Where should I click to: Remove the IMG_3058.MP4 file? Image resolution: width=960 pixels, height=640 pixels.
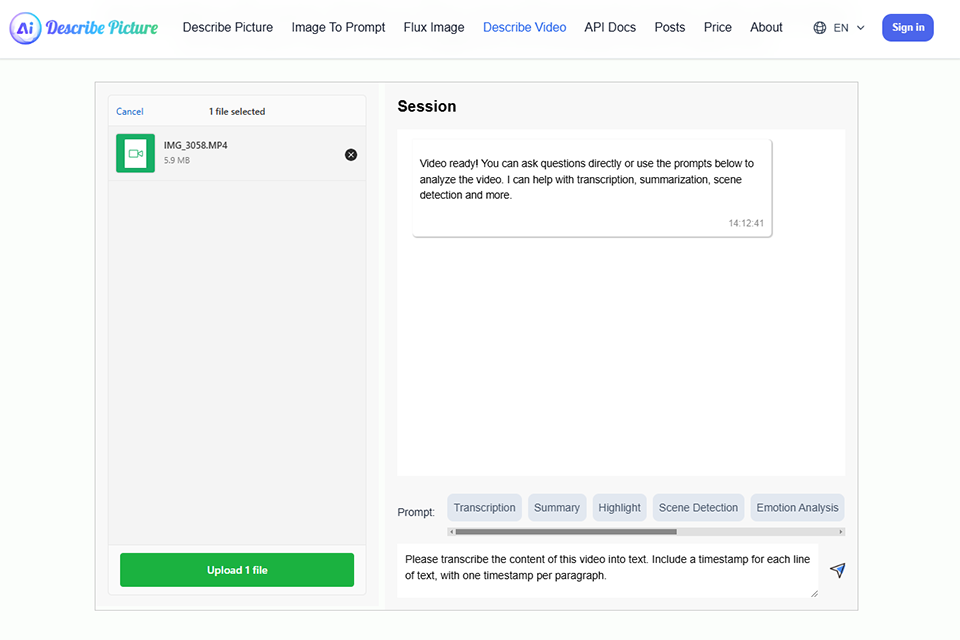pyautogui.click(x=351, y=154)
